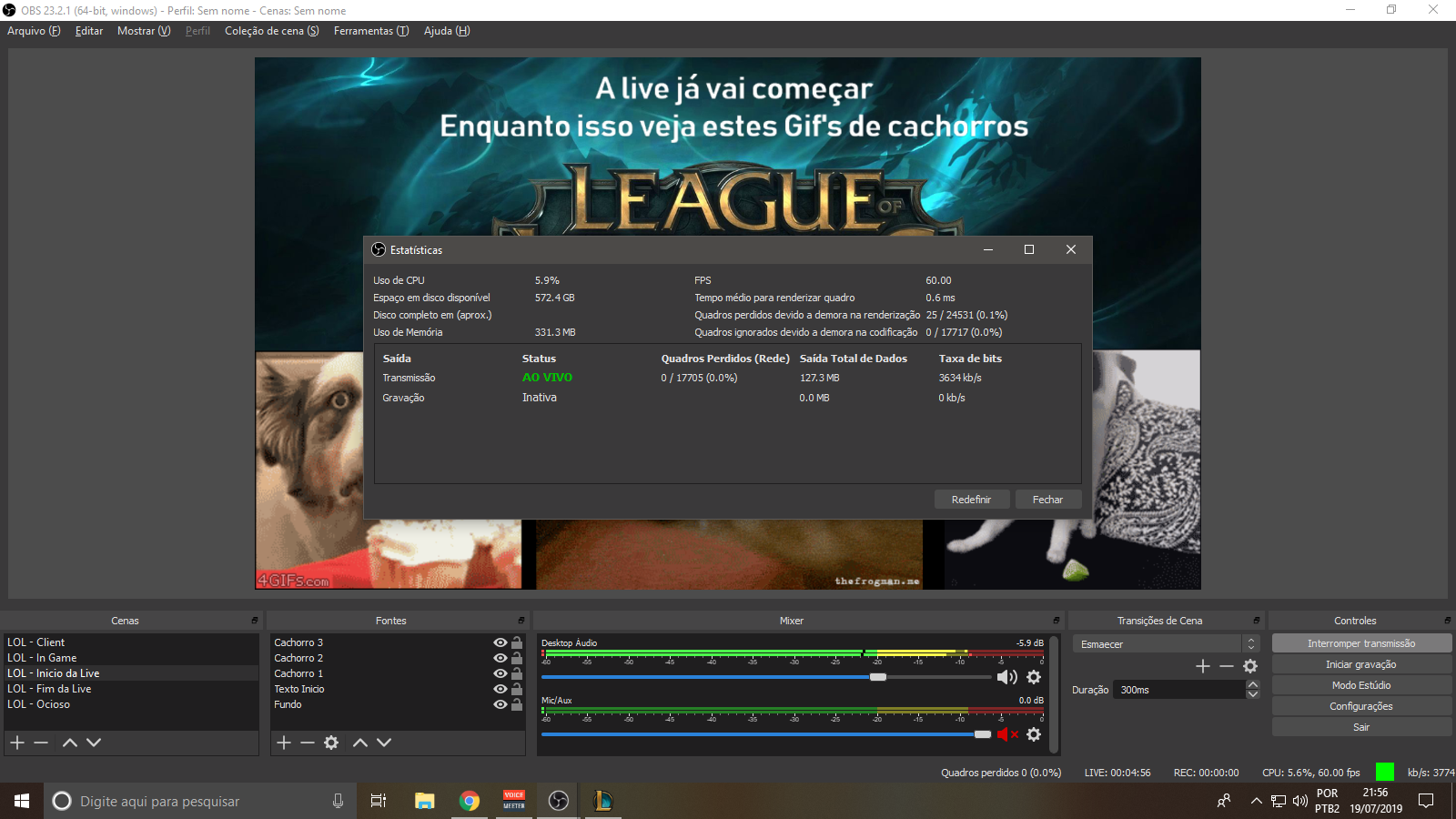Toggle visibility of Cachorro 1 source

pyautogui.click(x=500, y=673)
